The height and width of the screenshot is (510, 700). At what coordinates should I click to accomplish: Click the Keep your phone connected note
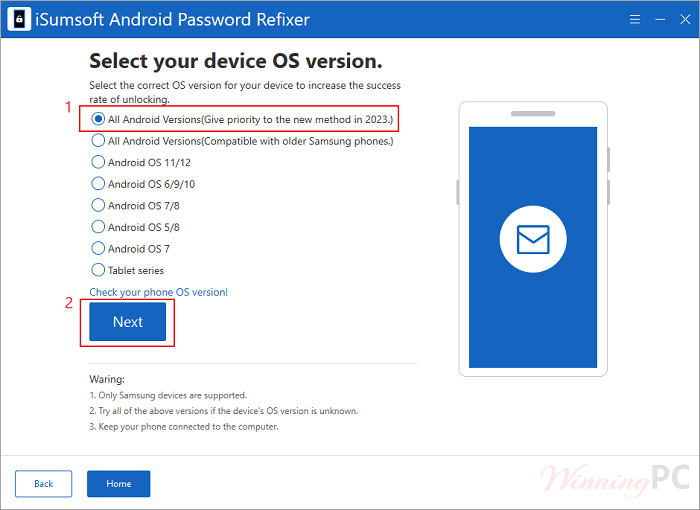[184, 426]
